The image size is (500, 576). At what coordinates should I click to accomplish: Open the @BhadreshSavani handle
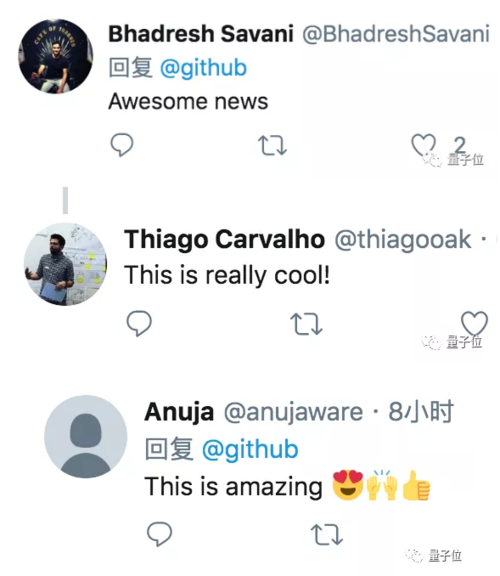[x=396, y=34]
